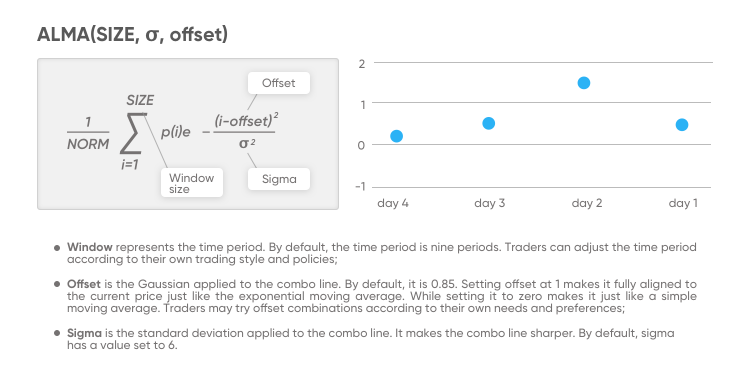This screenshot has width=750, height=376.
Task: Click the (i-offset)² exponent numerator
Action: point(246,120)
